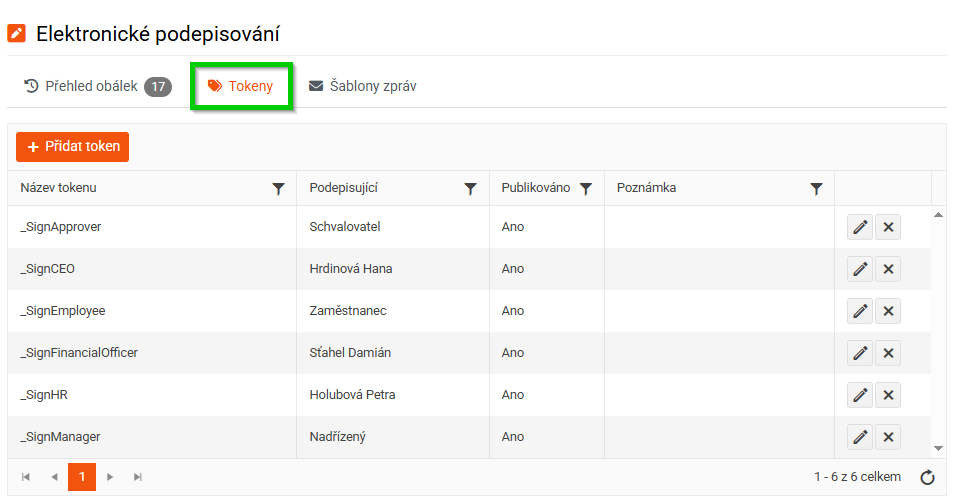Switch to Přehled obálek tab

[98, 86]
